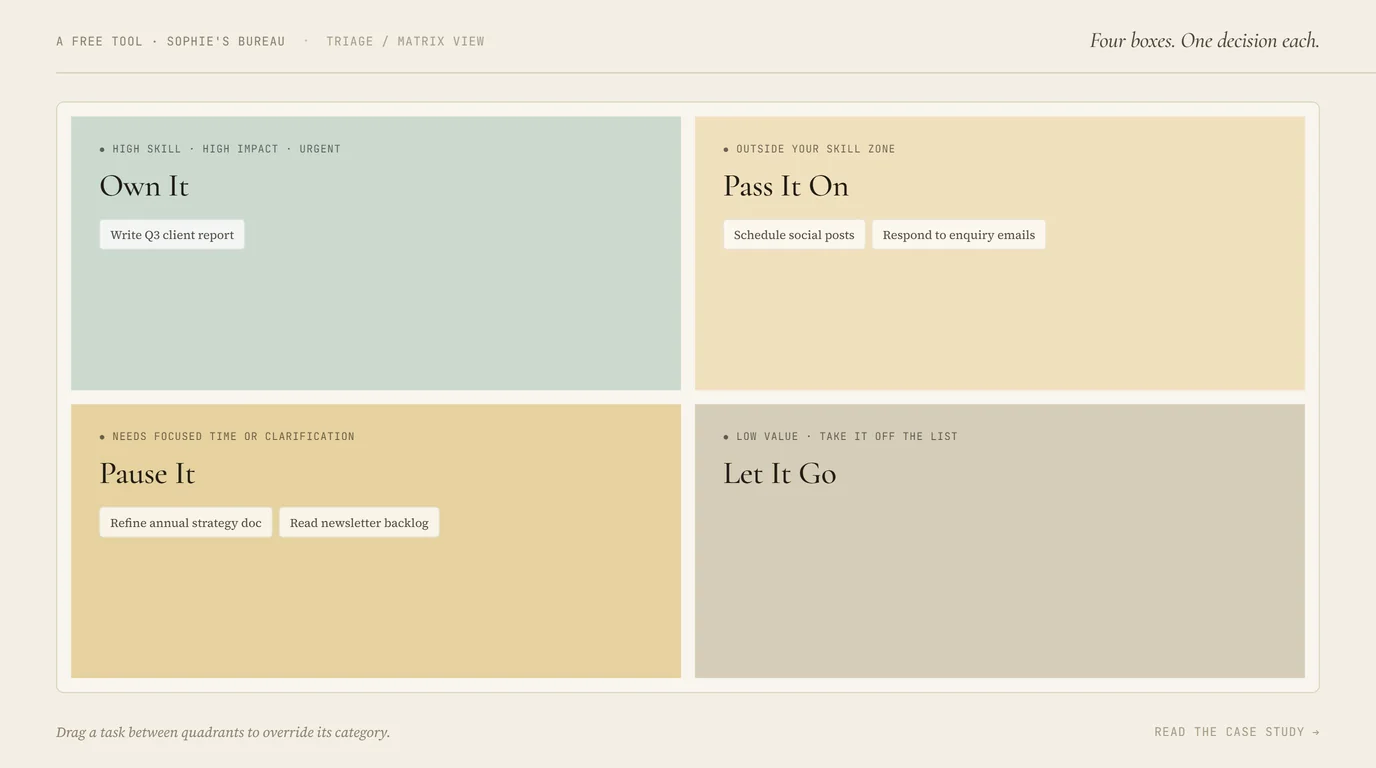The image size is (1376, 768).
Task: Click the 'Pass It On' quadrant heading
Action: [x=786, y=186]
